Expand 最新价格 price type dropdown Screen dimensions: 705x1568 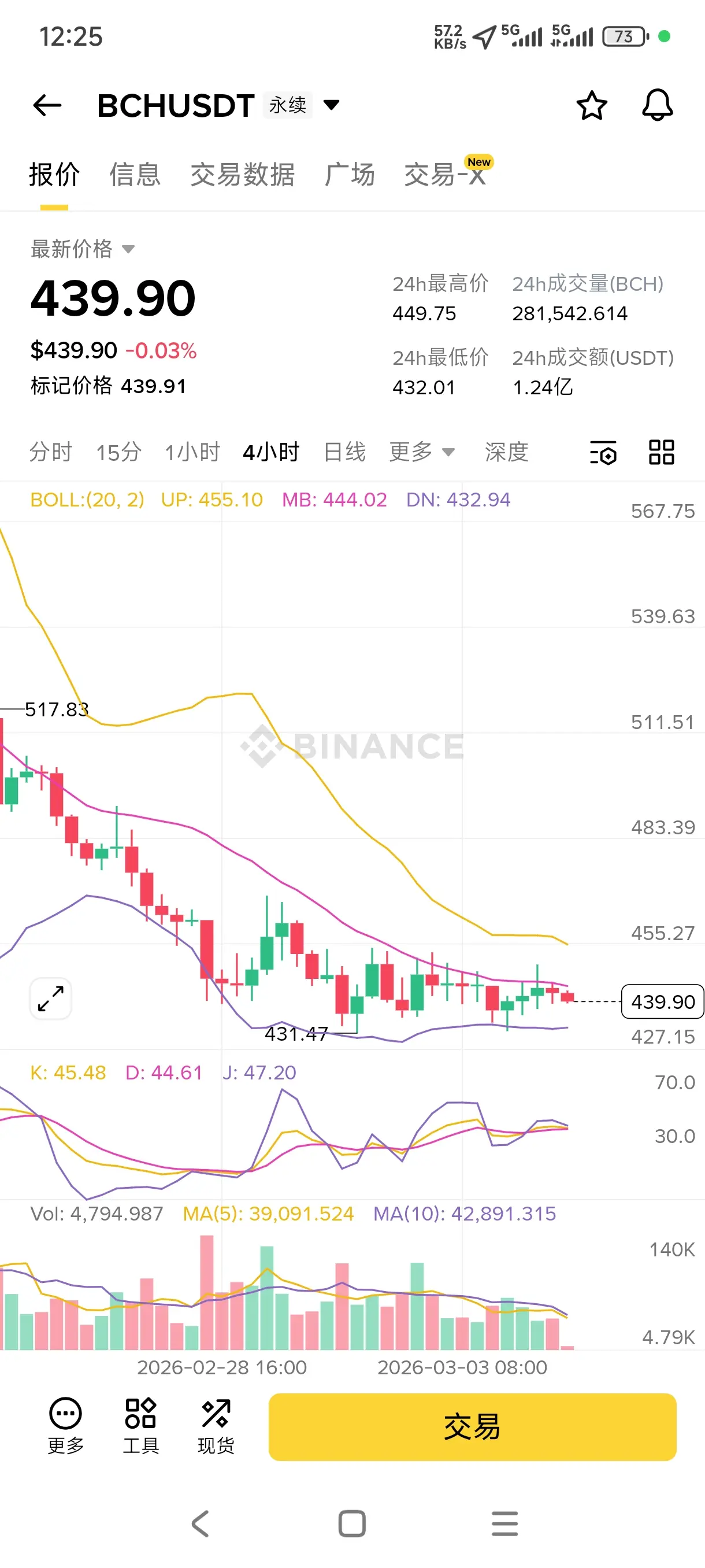128,249
